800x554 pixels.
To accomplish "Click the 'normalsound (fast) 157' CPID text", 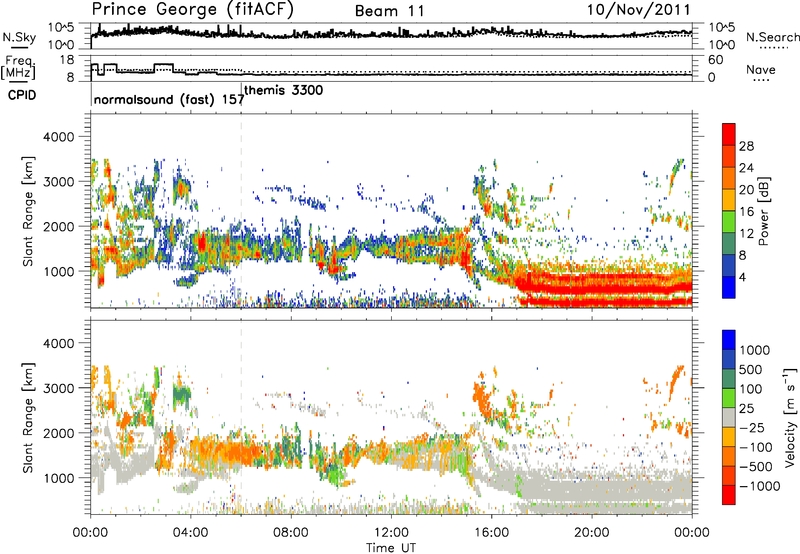I will pos(169,99).
